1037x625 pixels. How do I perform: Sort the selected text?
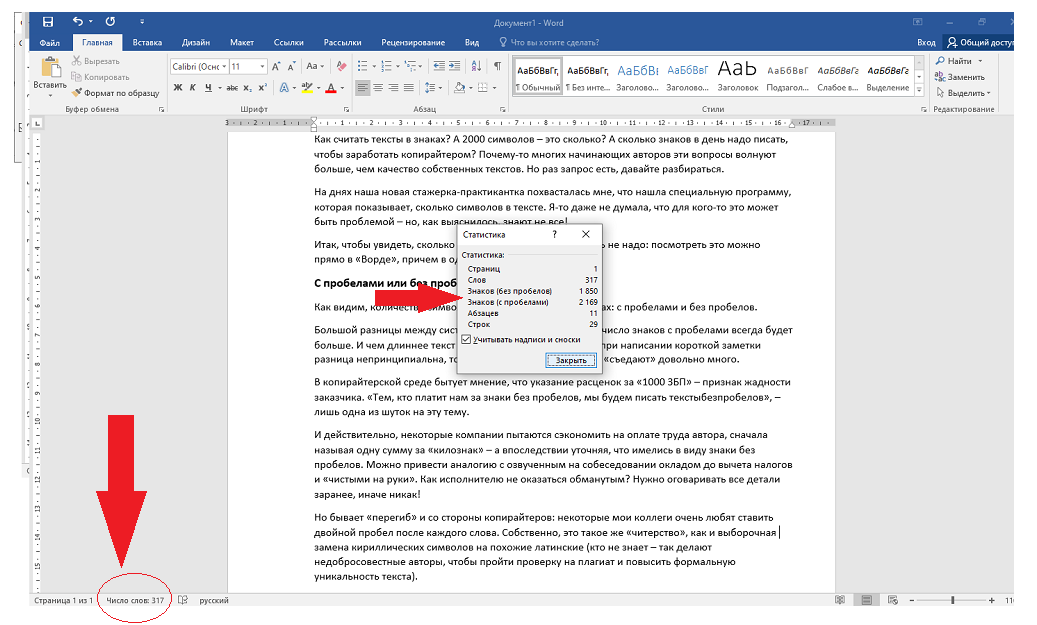coord(476,66)
